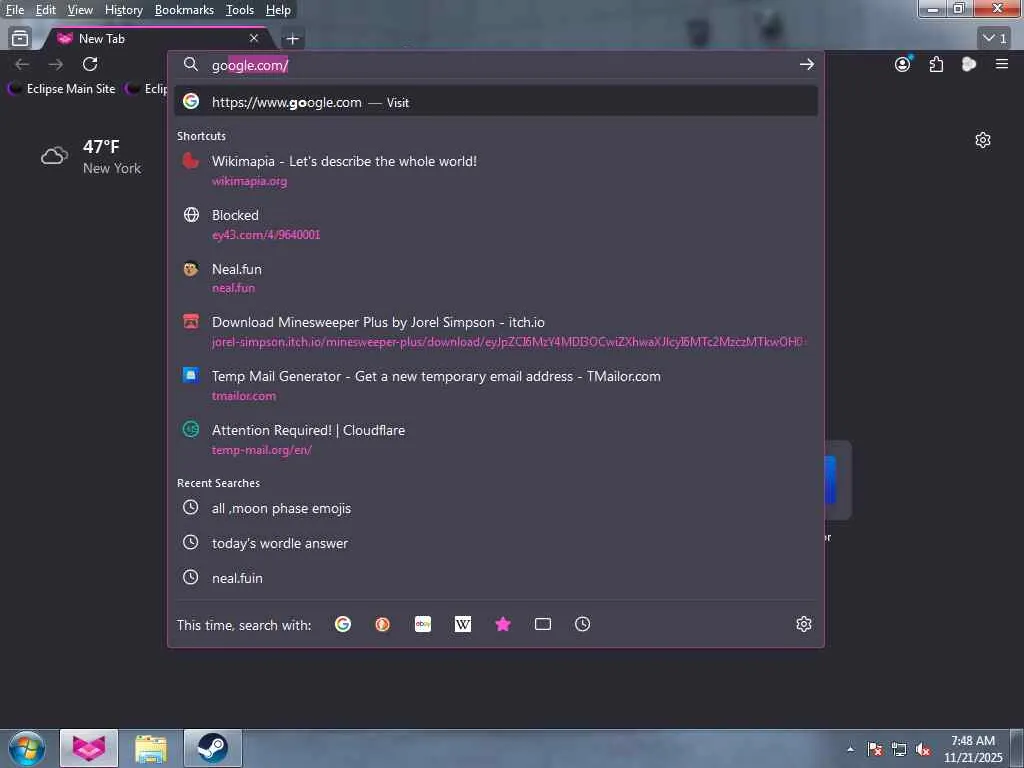The height and width of the screenshot is (768, 1024).
Task: Search this time in Bookmarks star
Action: click(503, 624)
